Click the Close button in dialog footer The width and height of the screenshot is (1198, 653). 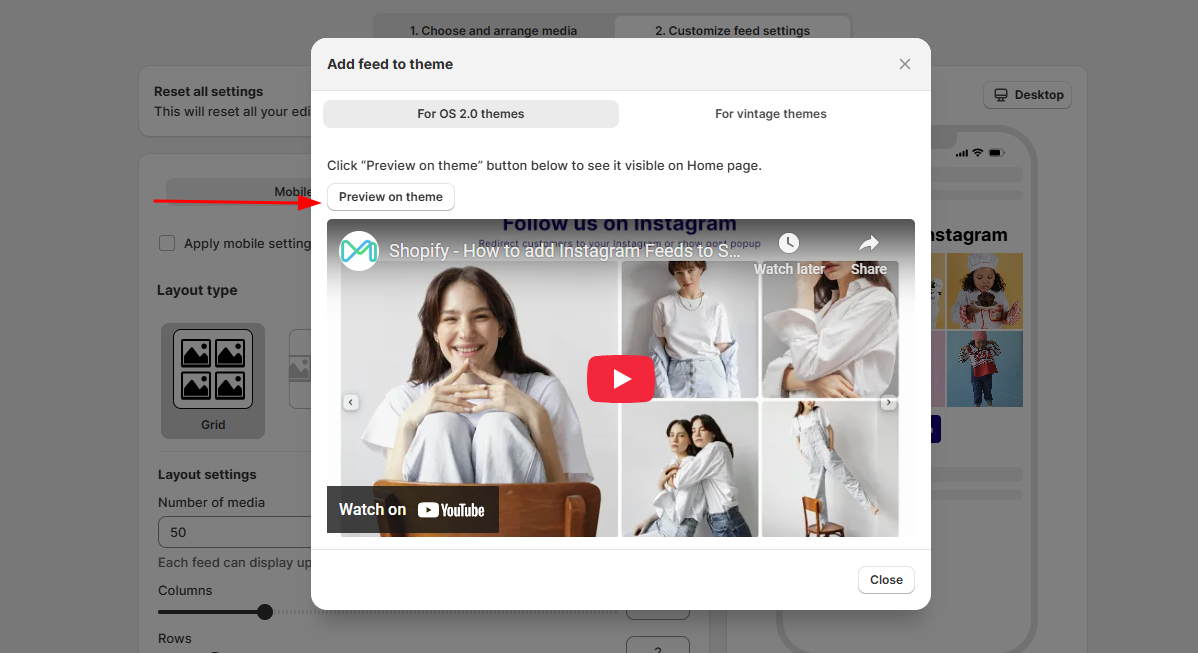886,580
